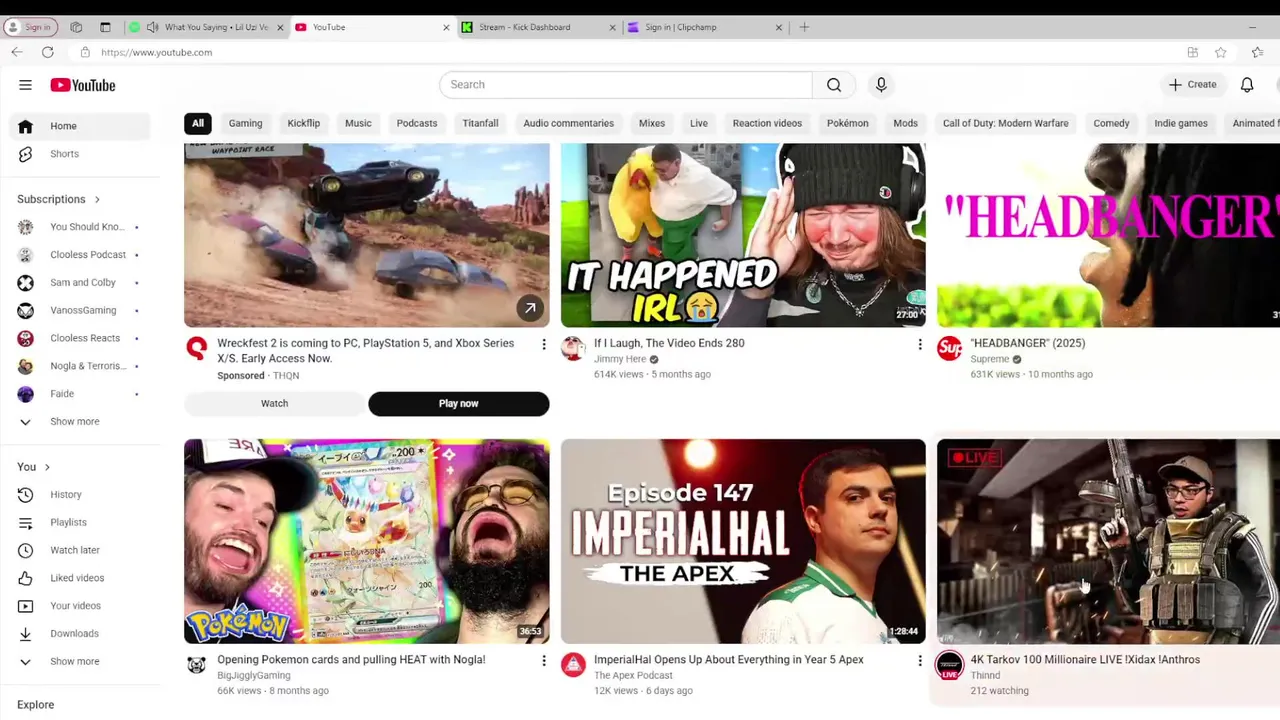The width and height of the screenshot is (1280, 720).
Task: Select the All filter chip
Action: 198,123
